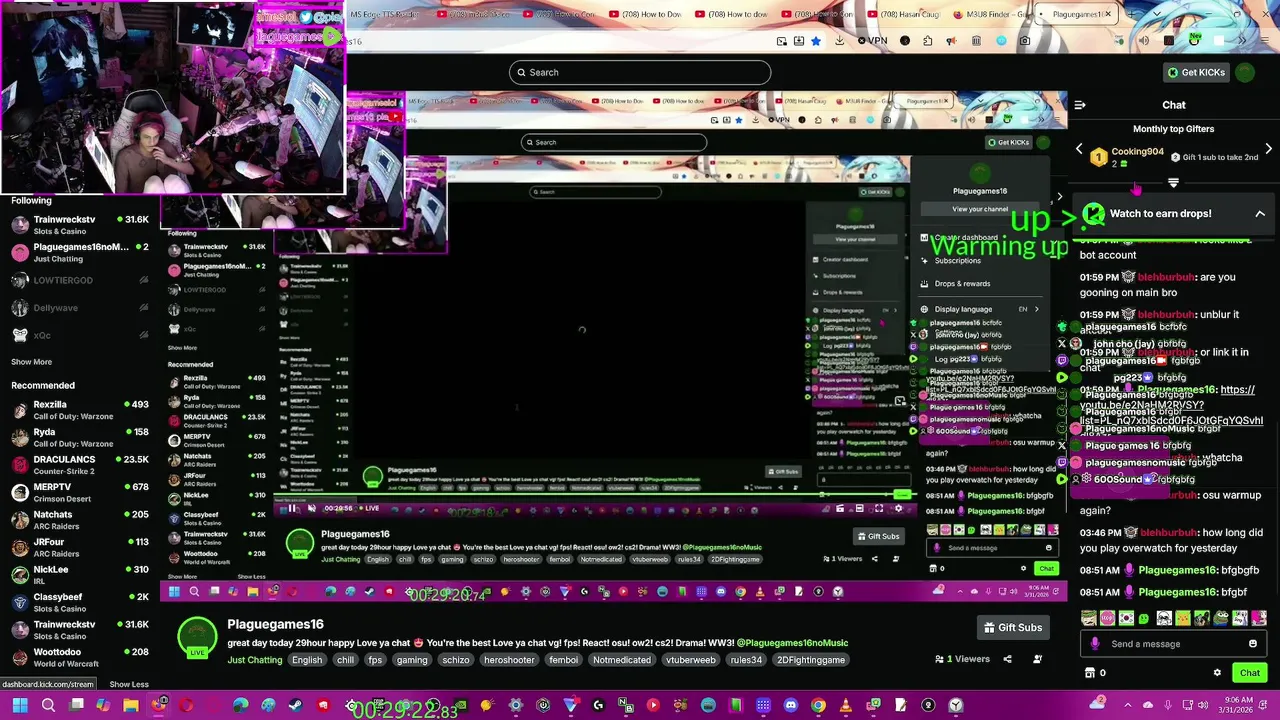The width and height of the screenshot is (1280, 720).
Task: Select the fps tag
Action: tap(375, 660)
